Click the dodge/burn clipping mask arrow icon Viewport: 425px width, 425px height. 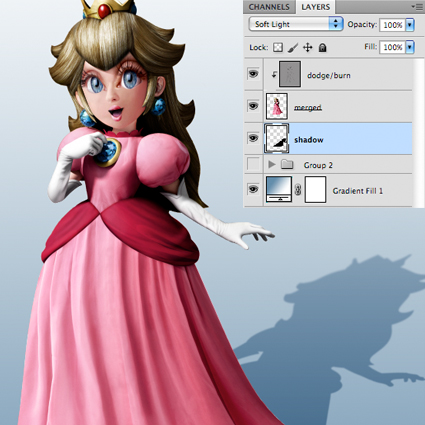point(274,74)
